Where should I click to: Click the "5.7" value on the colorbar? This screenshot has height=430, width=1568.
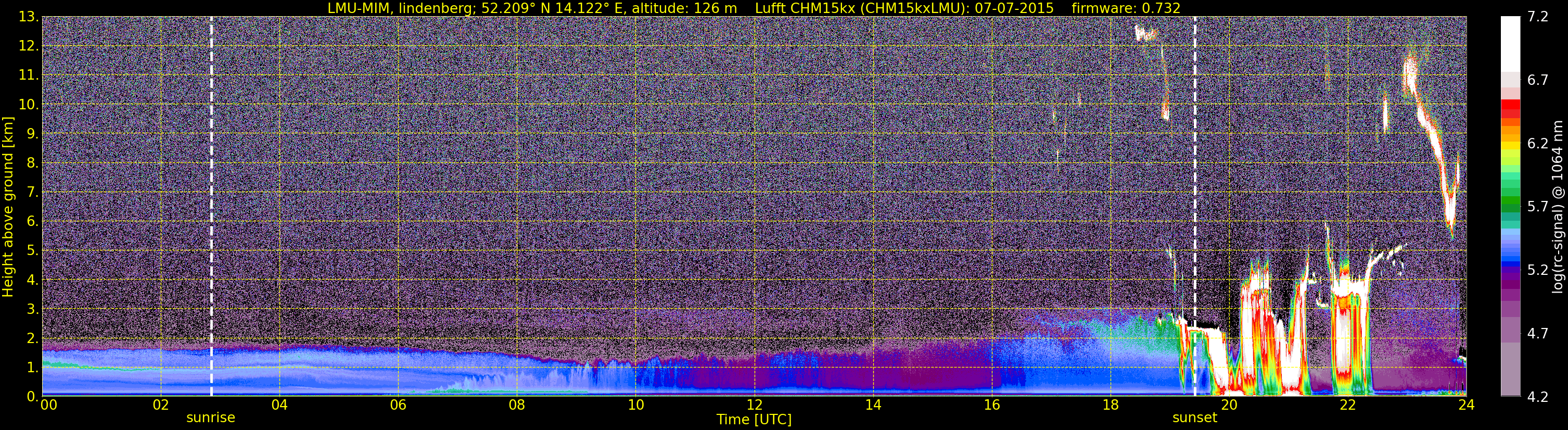tap(1538, 207)
